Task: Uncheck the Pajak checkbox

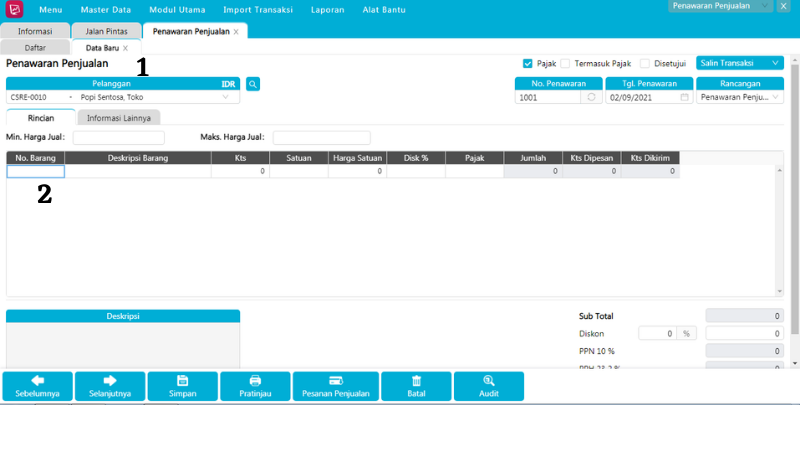Action: pos(528,63)
